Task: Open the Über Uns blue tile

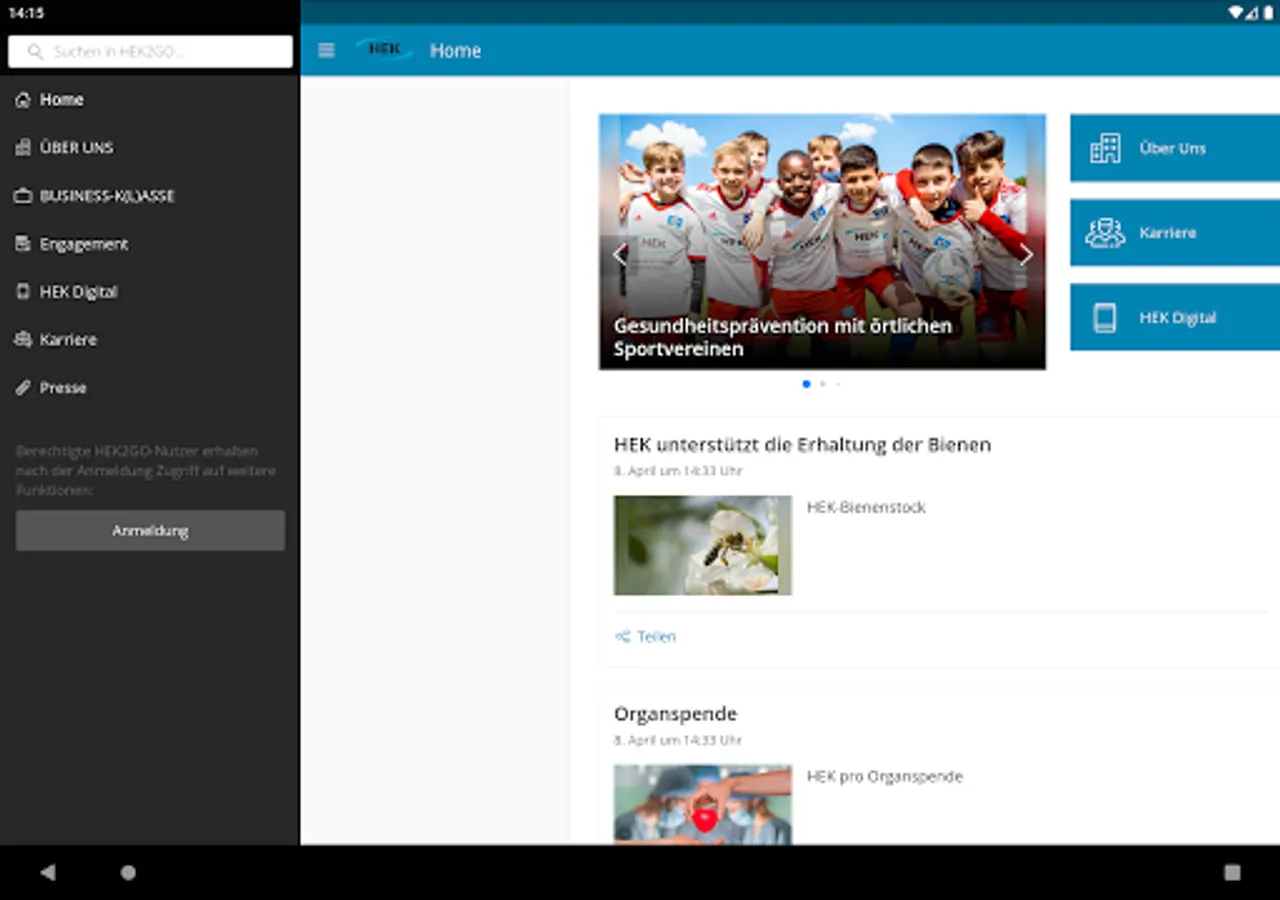Action: click(1175, 148)
